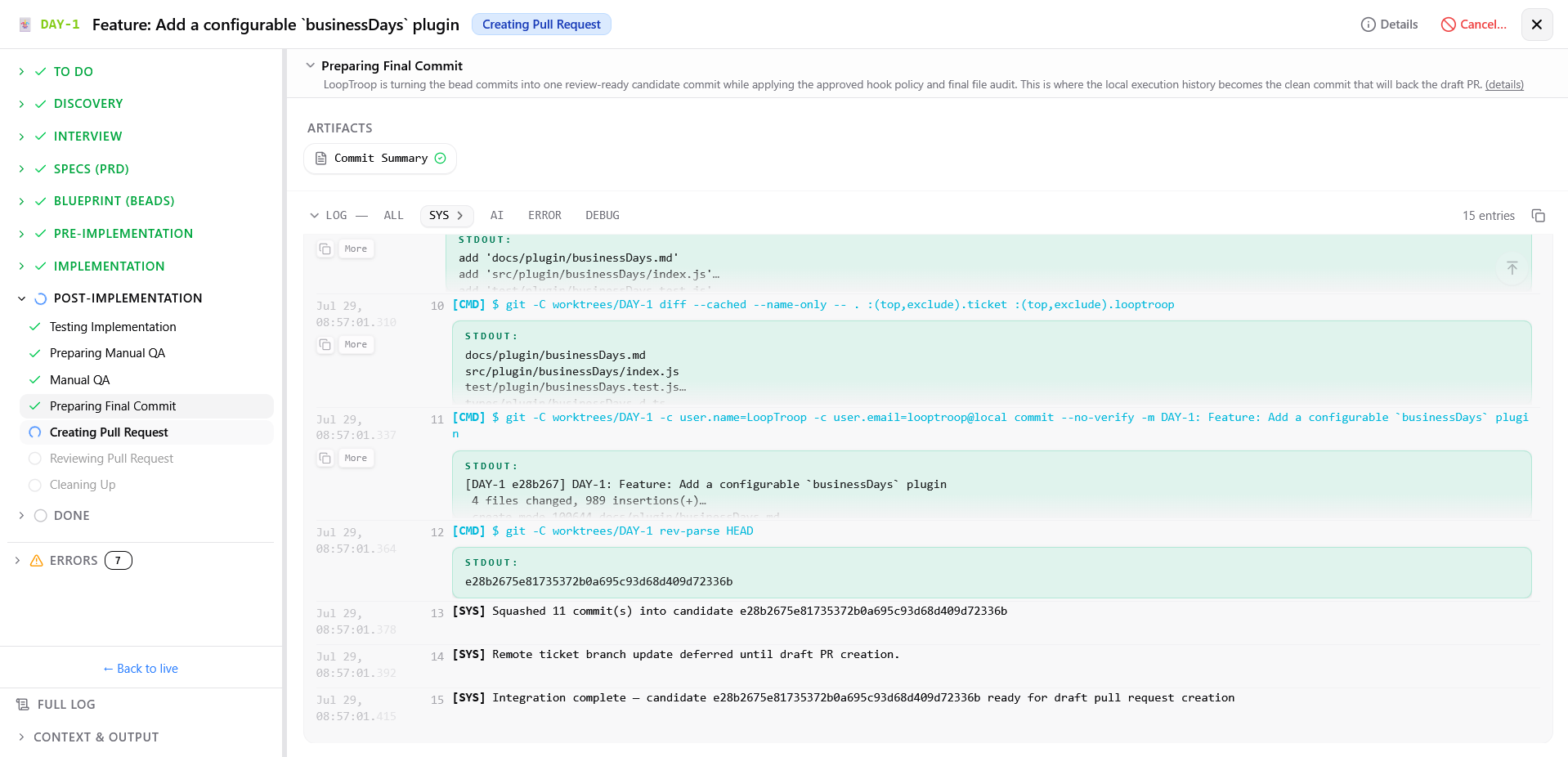The image size is (1568, 757).
Task: Copy log entry 11 output
Action: point(325,458)
